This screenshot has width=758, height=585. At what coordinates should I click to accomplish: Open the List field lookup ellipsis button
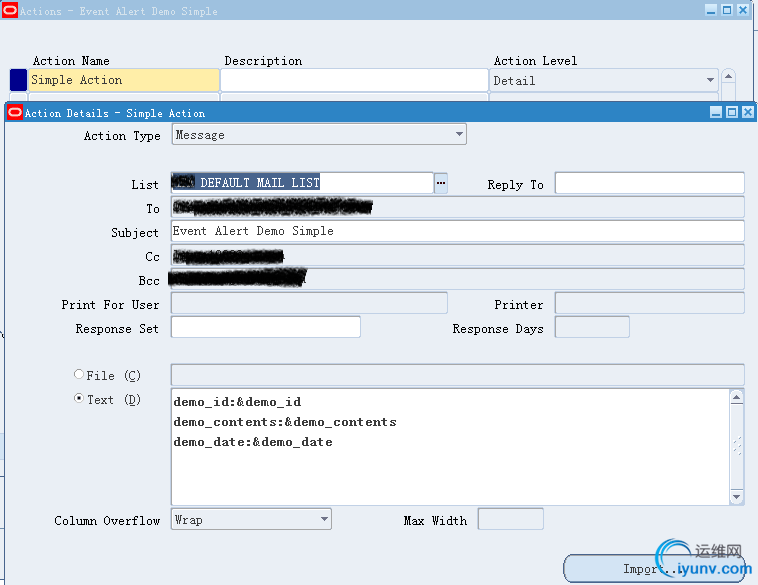tap(440, 183)
